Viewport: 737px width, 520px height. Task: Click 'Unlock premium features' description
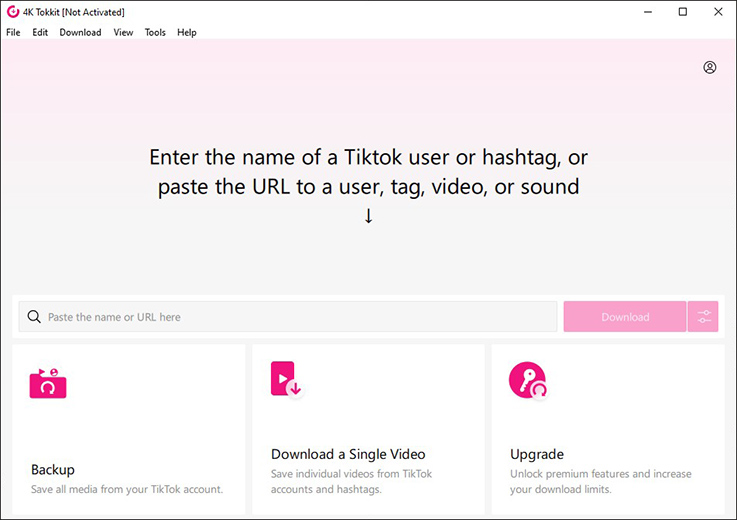coord(601,481)
